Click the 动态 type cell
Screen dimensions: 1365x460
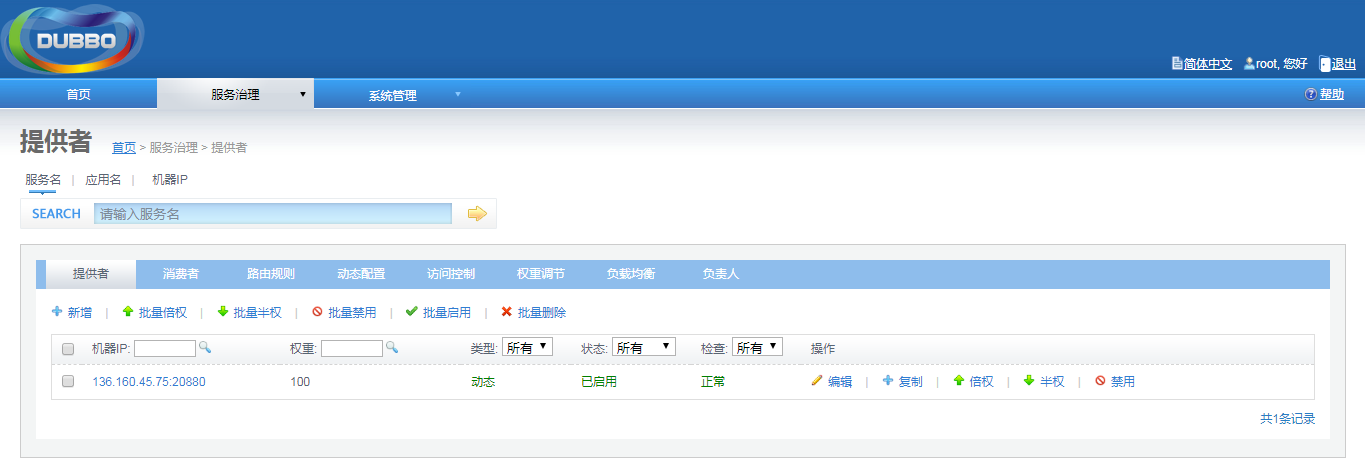(x=483, y=381)
